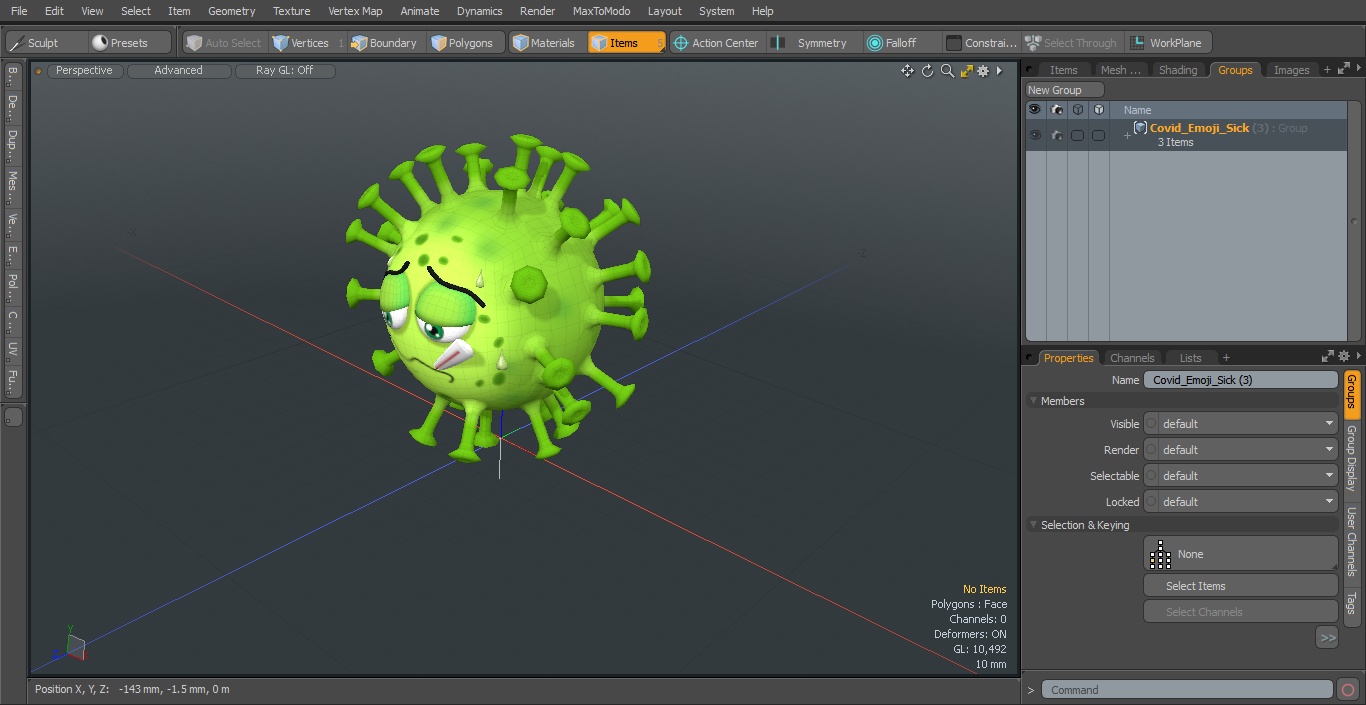Click the Locked channel keyframe circle
1366x705 pixels.
pos(1151,502)
